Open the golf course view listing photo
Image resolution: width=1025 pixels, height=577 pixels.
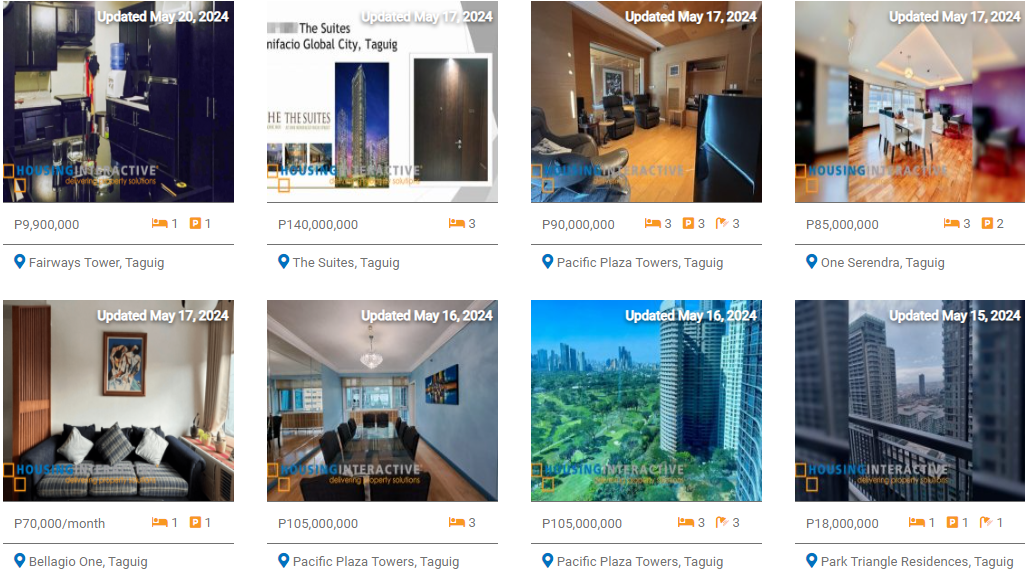pos(647,401)
